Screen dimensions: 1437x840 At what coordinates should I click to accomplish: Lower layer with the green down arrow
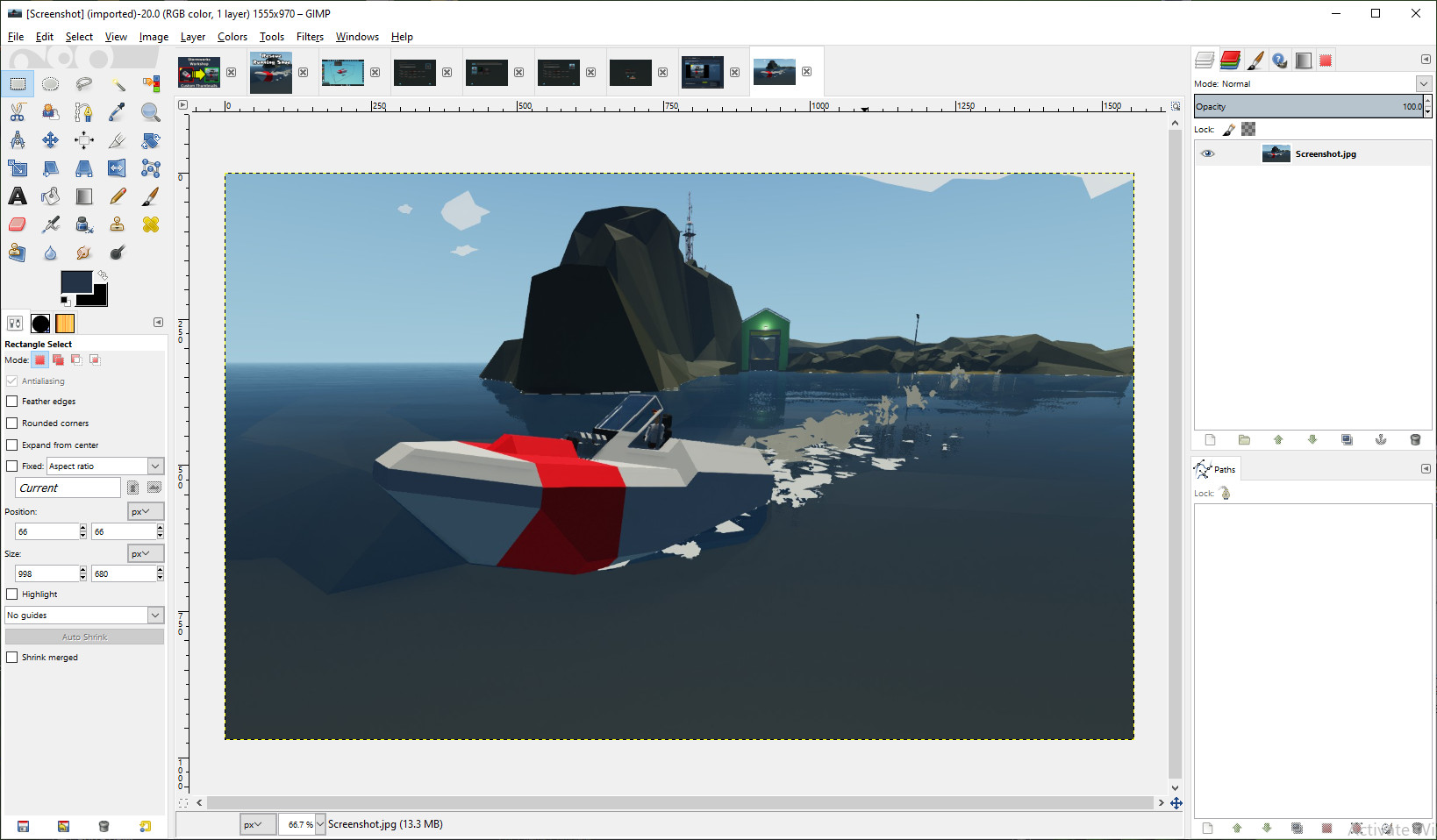click(x=1312, y=439)
